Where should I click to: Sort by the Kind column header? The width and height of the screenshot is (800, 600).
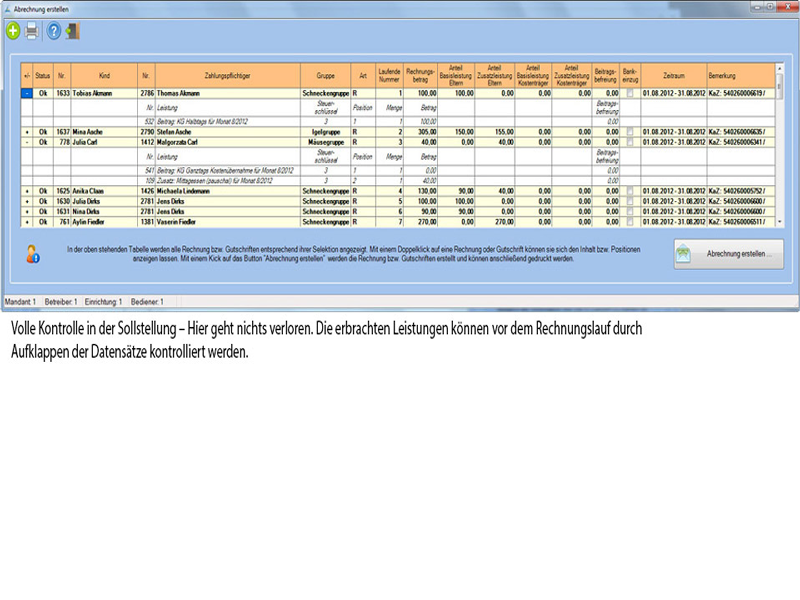[x=104, y=75]
